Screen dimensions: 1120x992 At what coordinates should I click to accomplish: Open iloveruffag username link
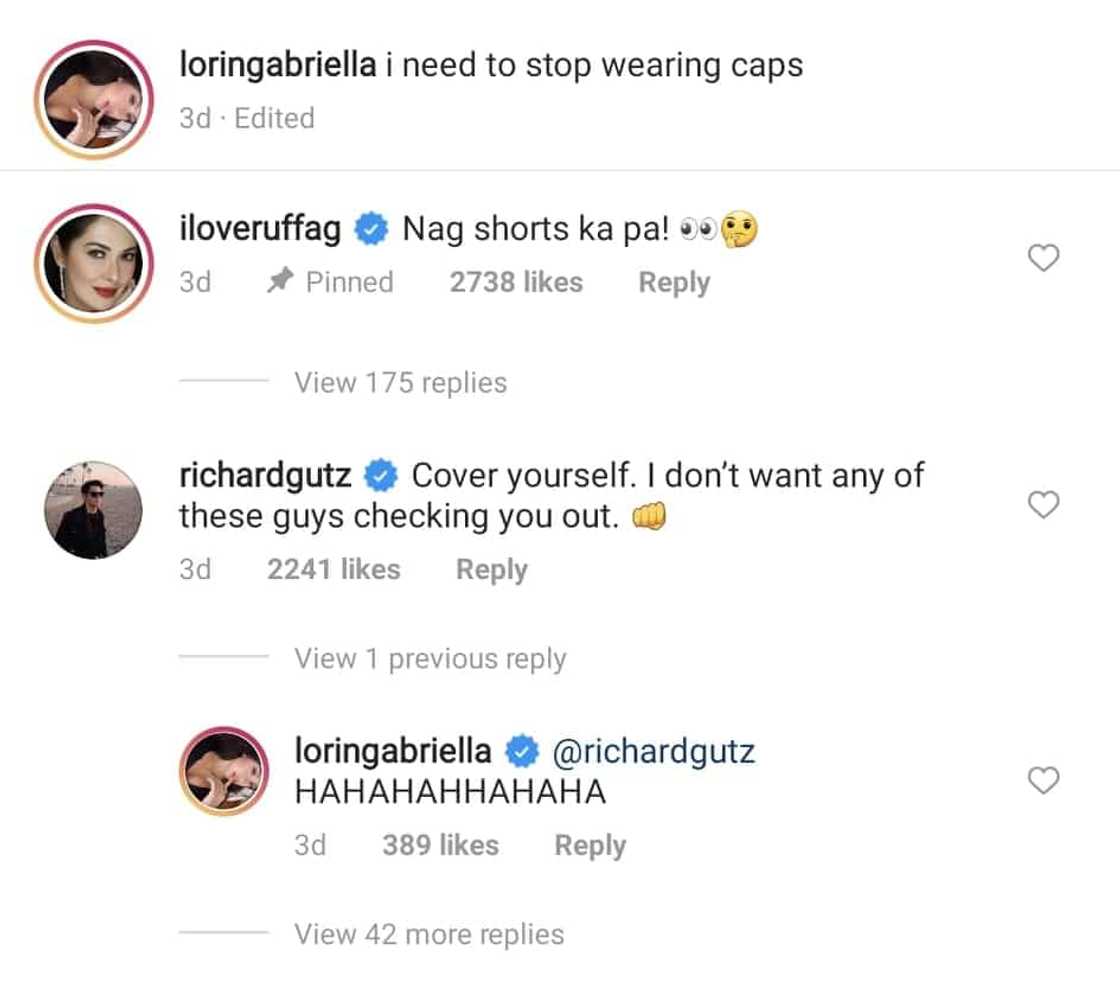(260, 230)
